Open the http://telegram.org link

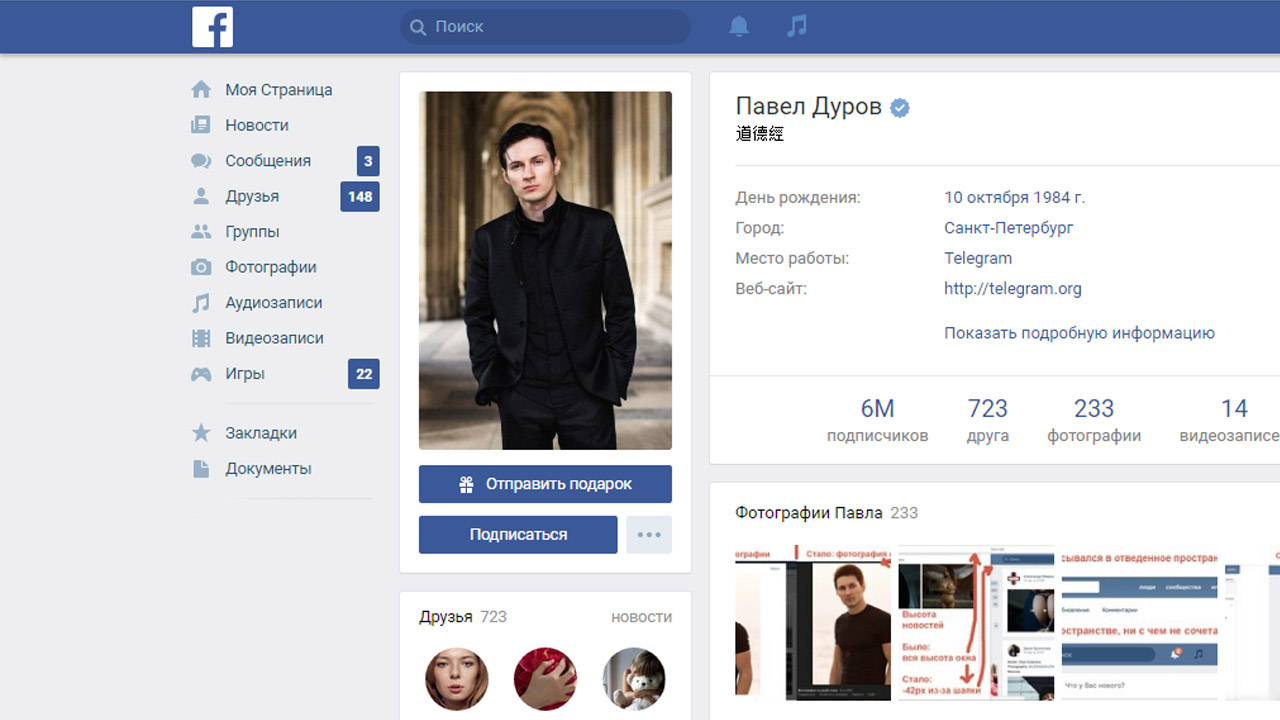coord(1013,289)
